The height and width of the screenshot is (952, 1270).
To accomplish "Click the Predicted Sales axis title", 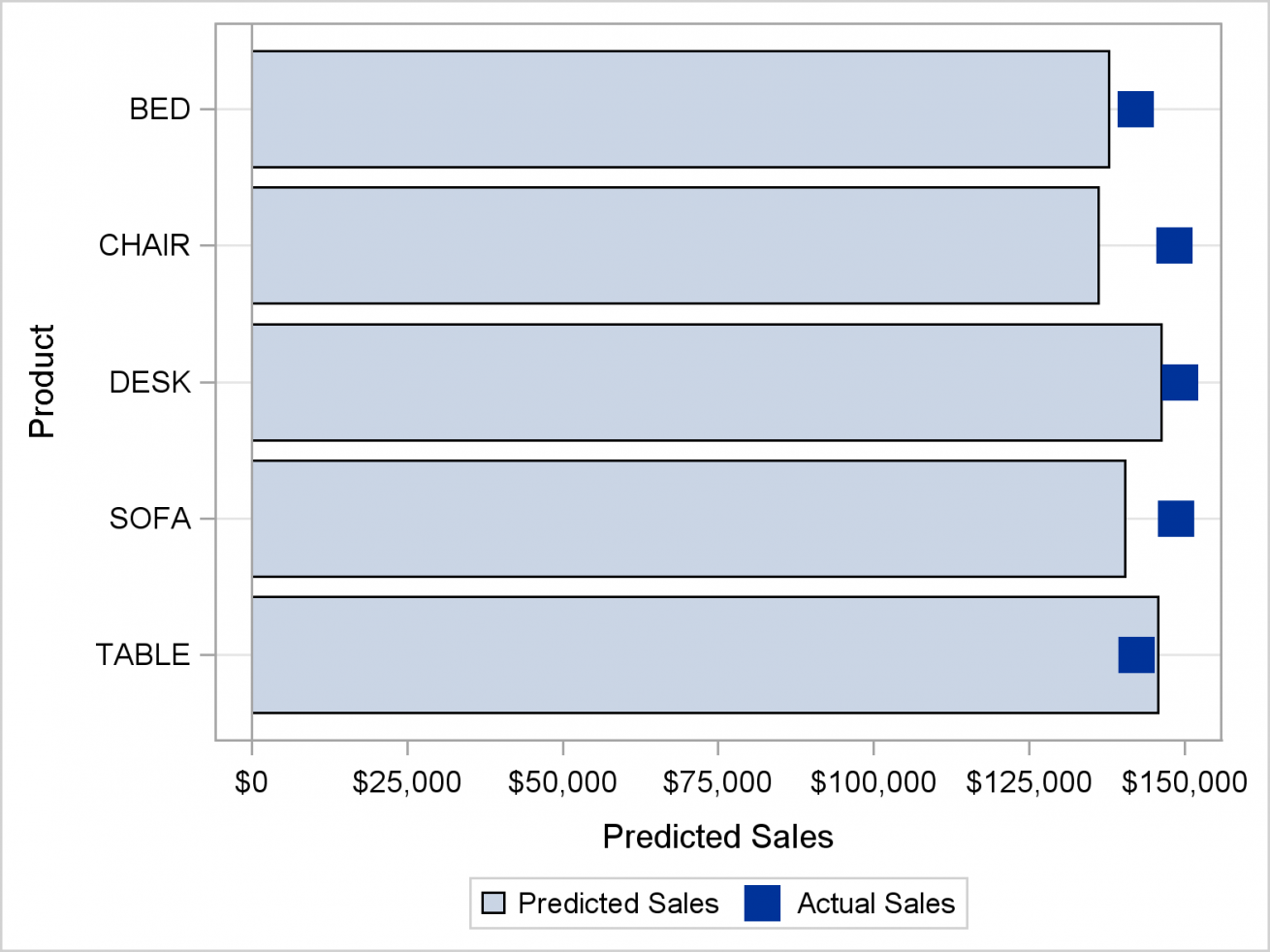I will 717,837.
